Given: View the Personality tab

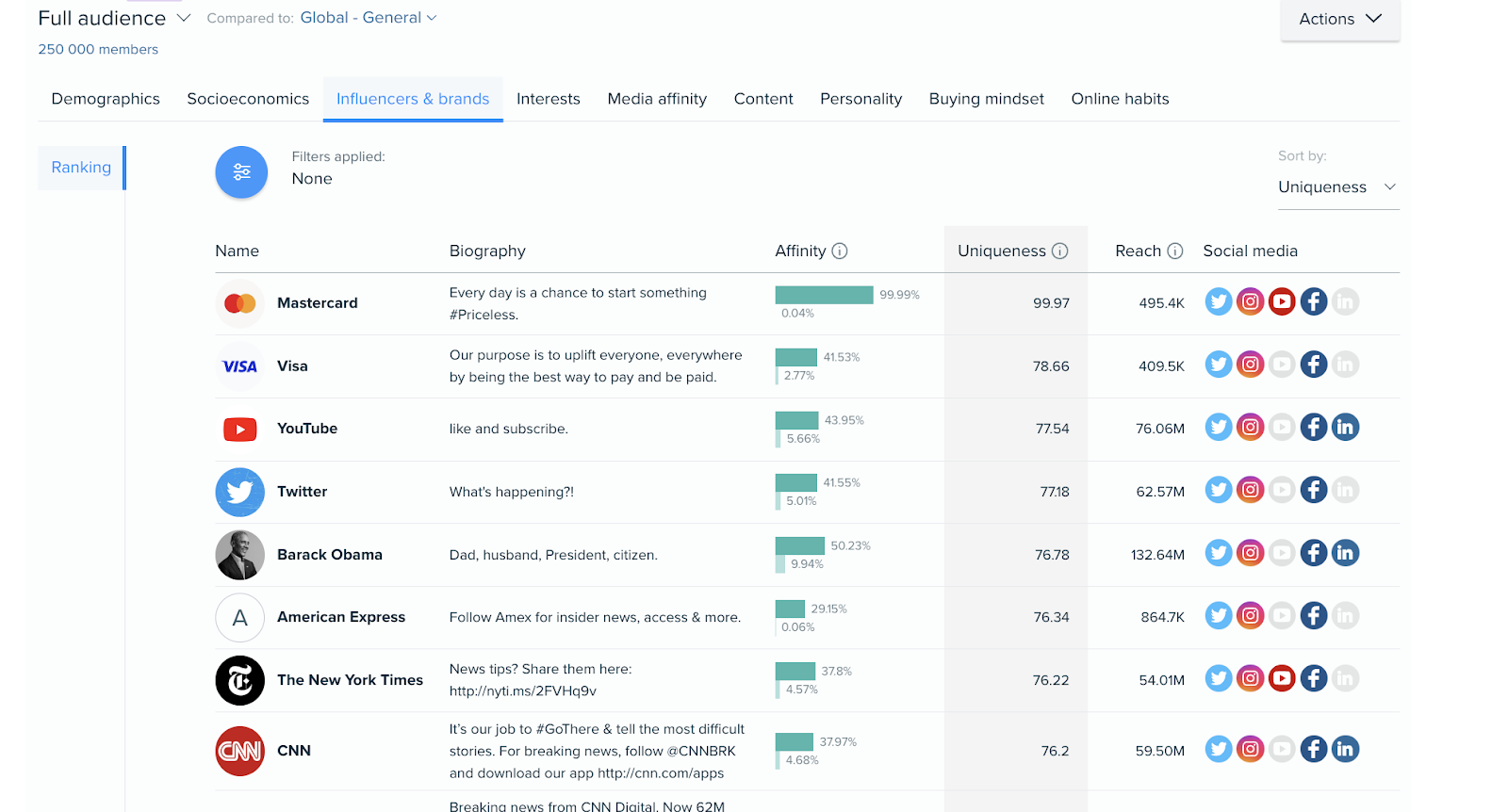Looking at the screenshot, I should [861, 99].
